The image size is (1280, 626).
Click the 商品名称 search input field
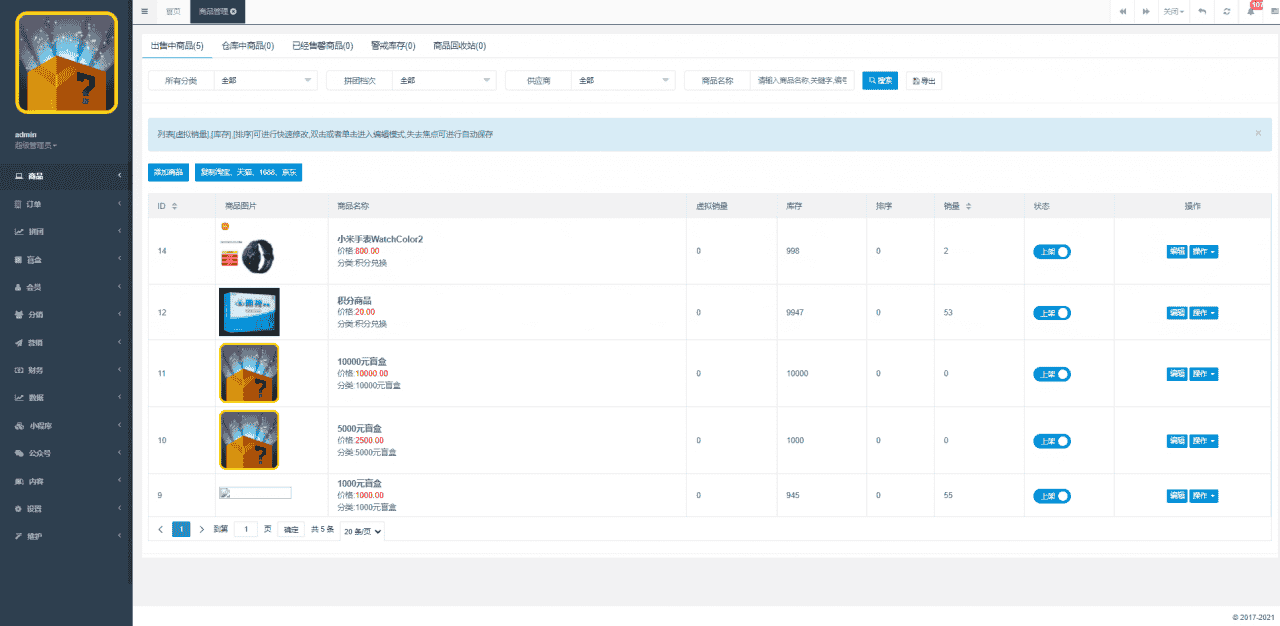point(802,81)
